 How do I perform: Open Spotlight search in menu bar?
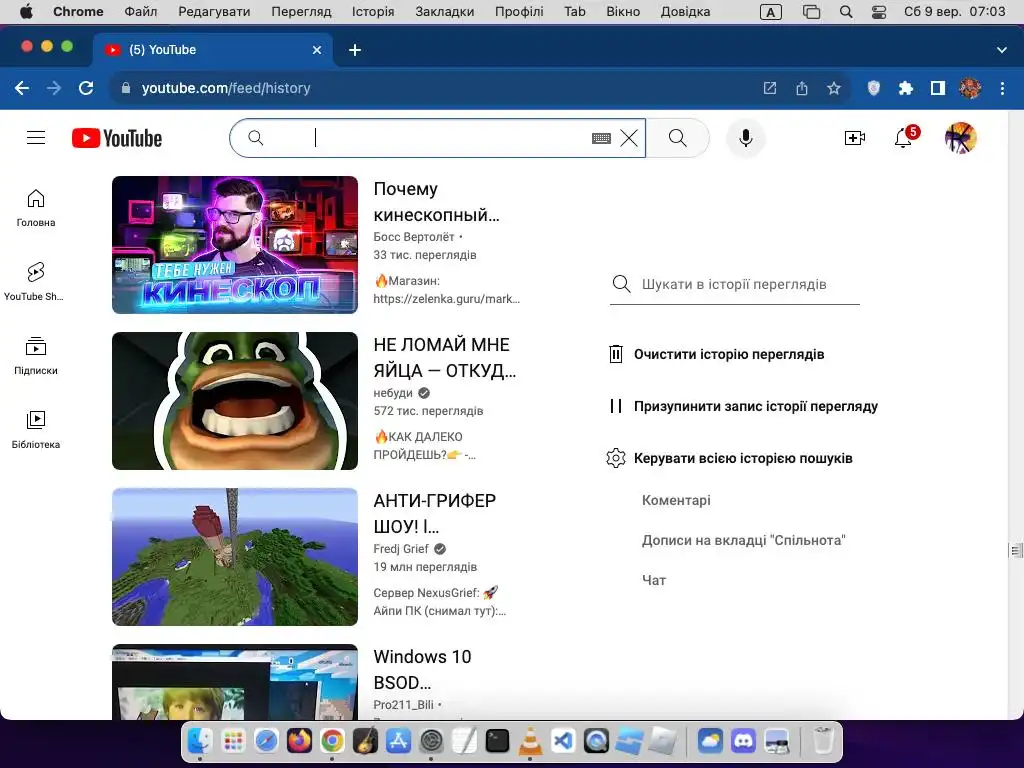(x=846, y=12)
